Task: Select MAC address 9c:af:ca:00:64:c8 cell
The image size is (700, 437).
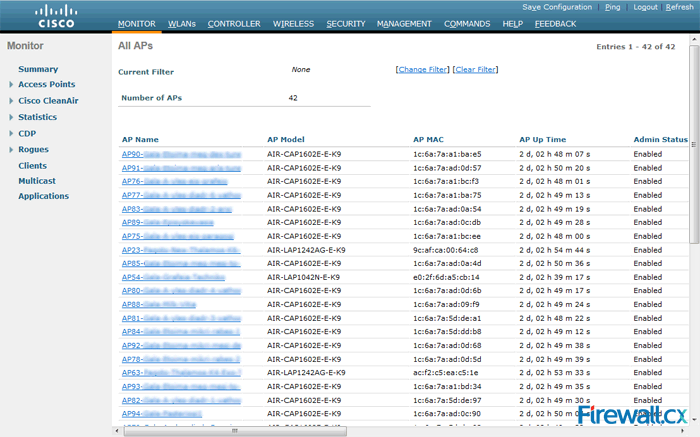Action: (445, 250)
